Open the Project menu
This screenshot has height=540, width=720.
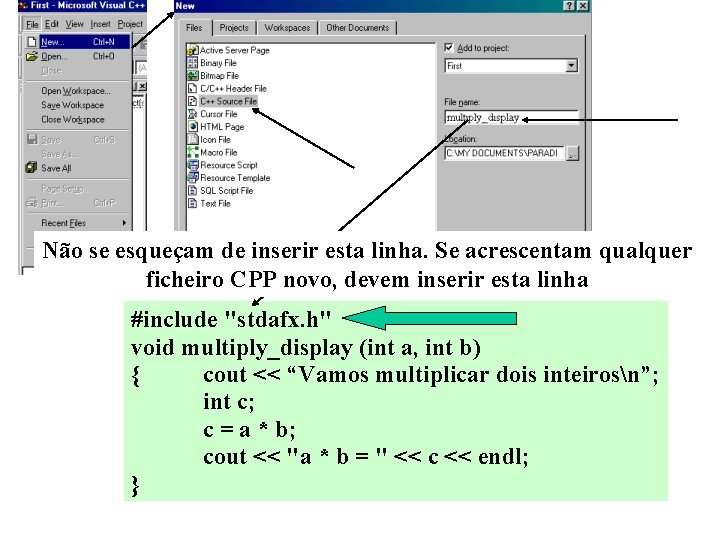[130, 24]
